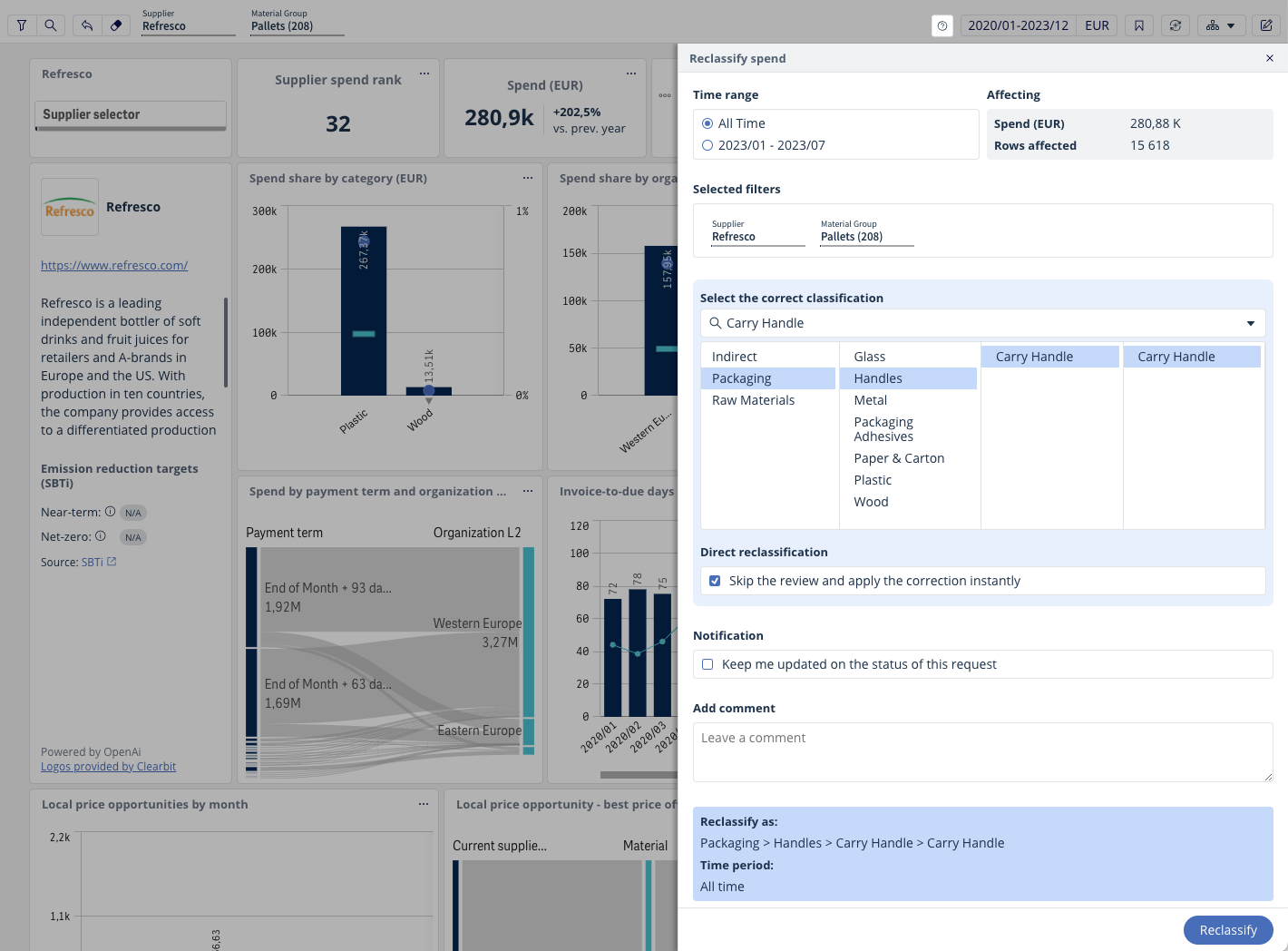Click the edit sheet pencil icon
Image resolution: width=1288 pixels, height=951 pixels.
[x=1266, y=25]
